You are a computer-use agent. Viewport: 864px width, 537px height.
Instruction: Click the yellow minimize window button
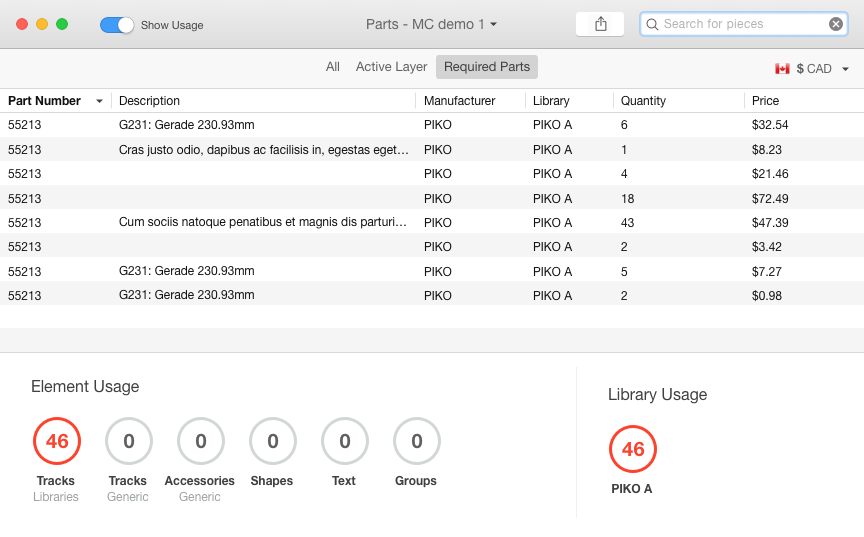coord(42,24)
